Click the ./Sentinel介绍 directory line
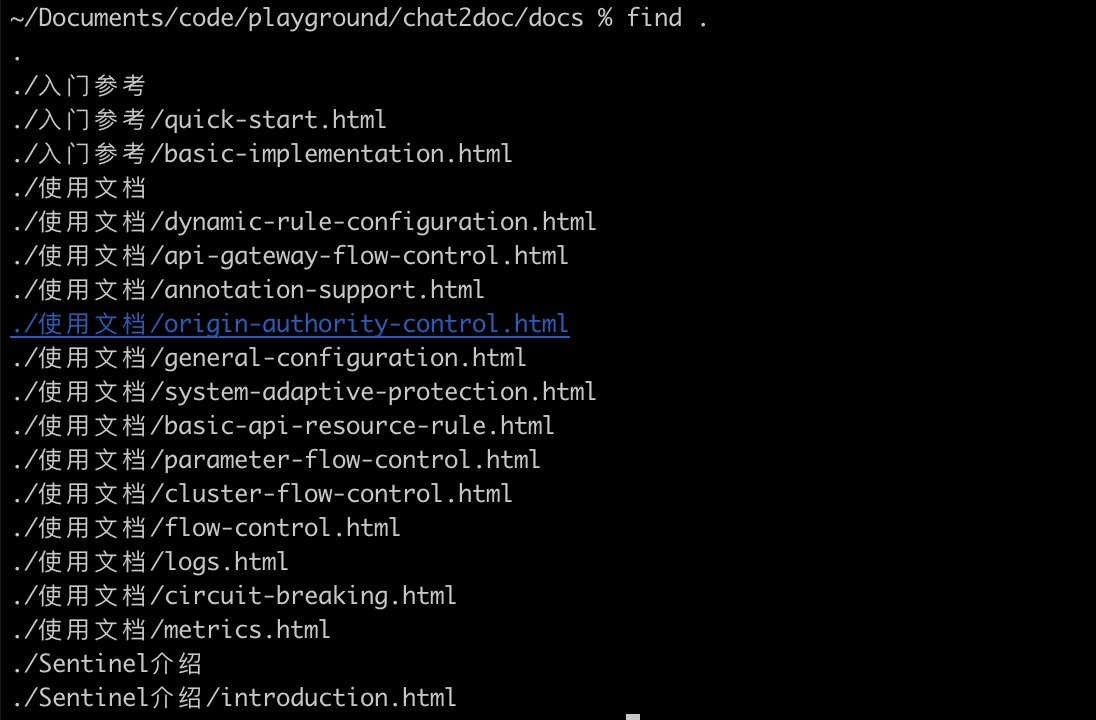 (109, 664)
